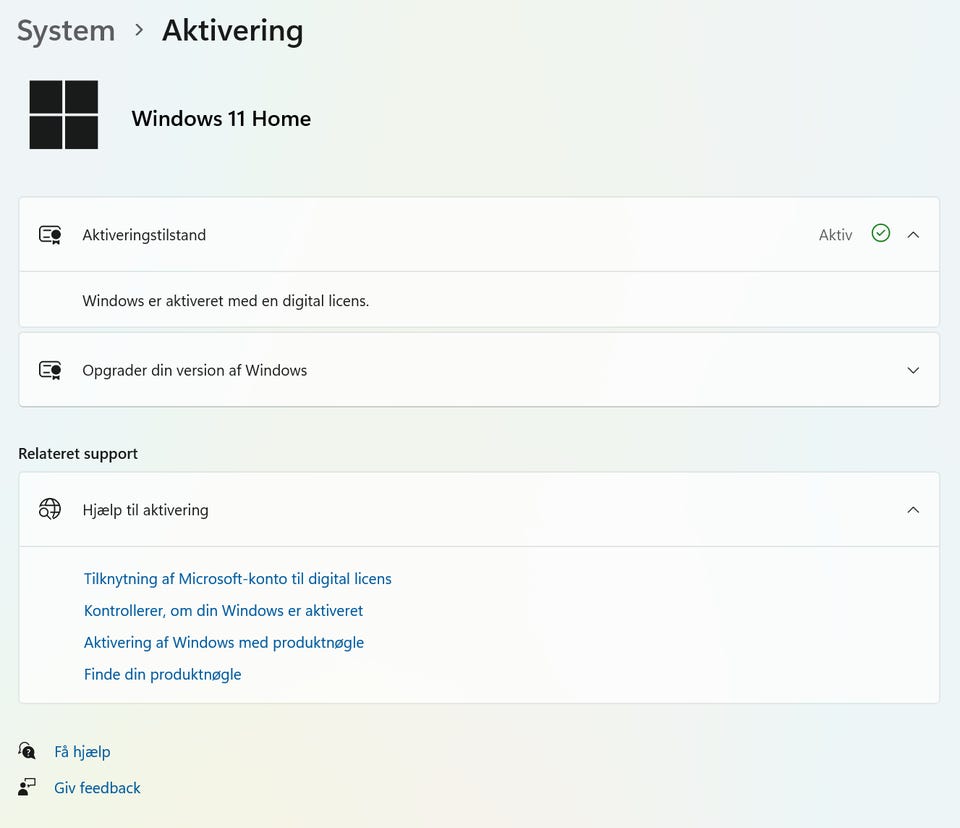Click the Aktiveringstilstand certificate icon

click(50, 235)
